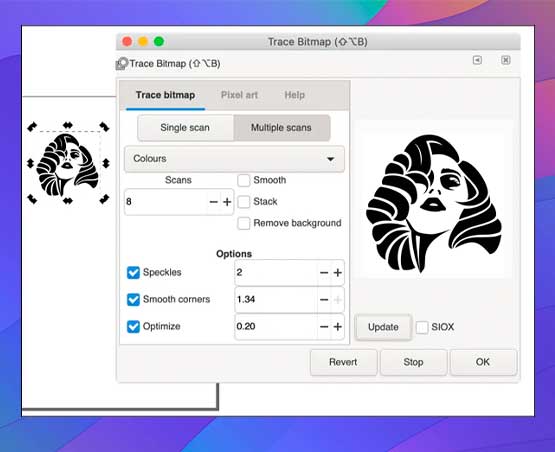Uncheck the Smooth corners option
555x452 pixels.
[133, 299]
